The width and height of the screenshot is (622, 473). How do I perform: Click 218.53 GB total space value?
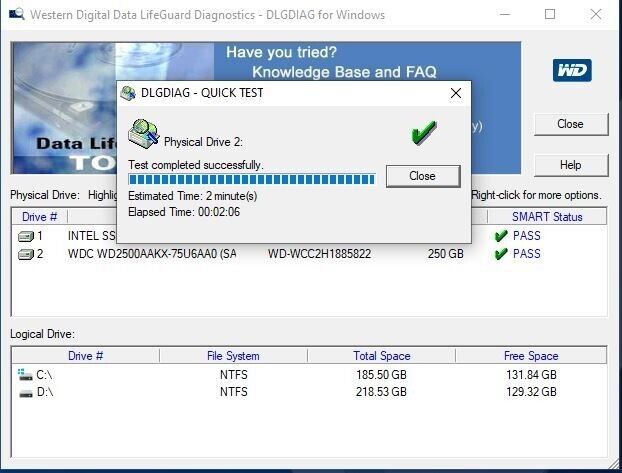coord(381,392)
